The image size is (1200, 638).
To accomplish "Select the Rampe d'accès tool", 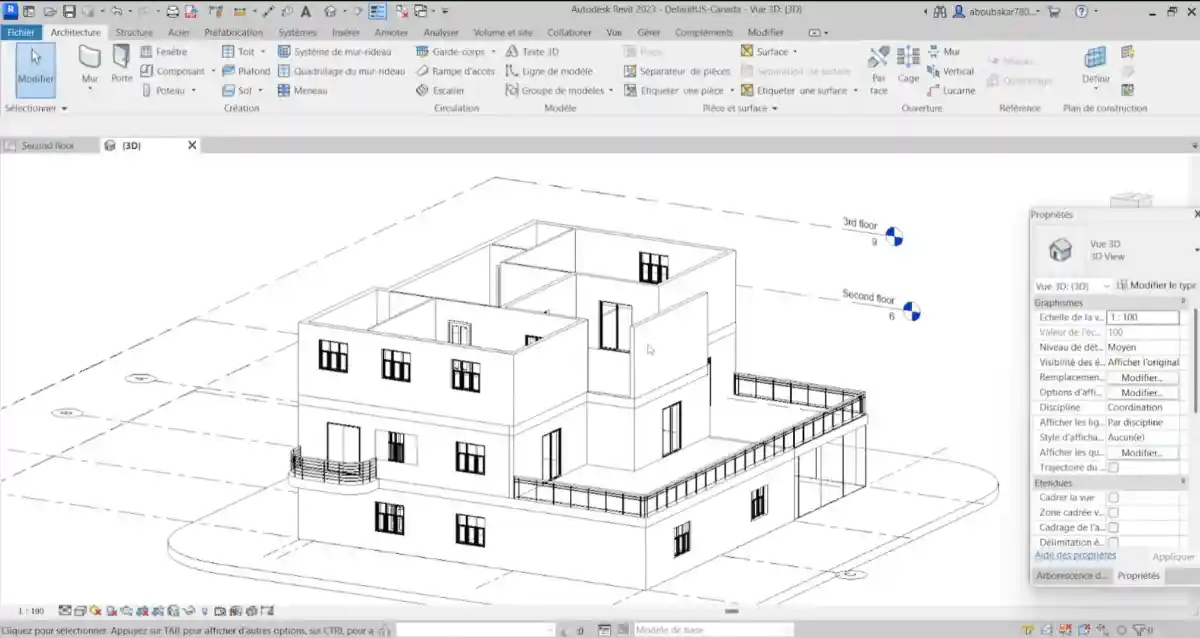I will tap(455, 71).
